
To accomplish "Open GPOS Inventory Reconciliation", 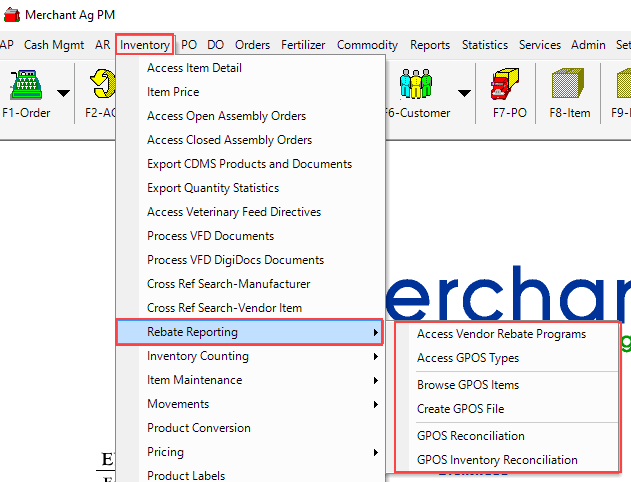I will [497, 460].
